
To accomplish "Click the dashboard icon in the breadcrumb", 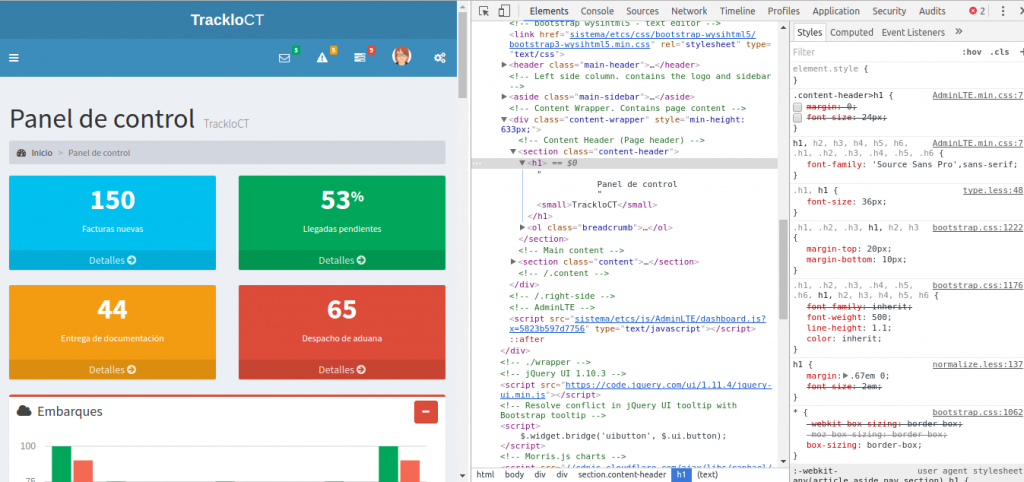I will (x=21, y=153).
